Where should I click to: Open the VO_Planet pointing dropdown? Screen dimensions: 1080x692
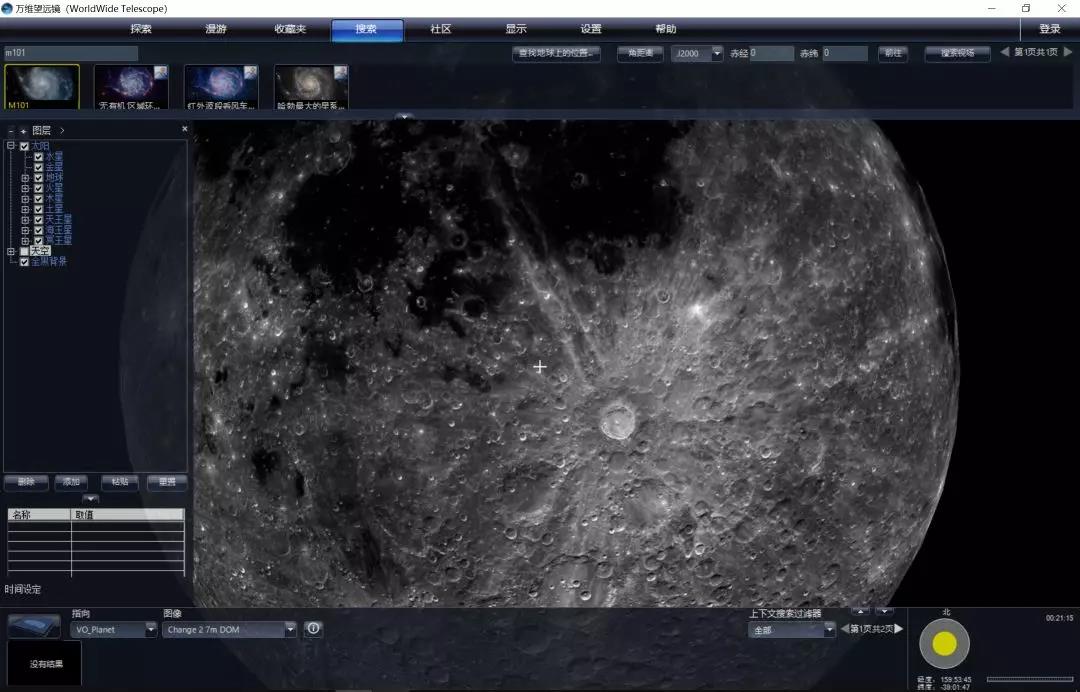[x=150, y=630]
